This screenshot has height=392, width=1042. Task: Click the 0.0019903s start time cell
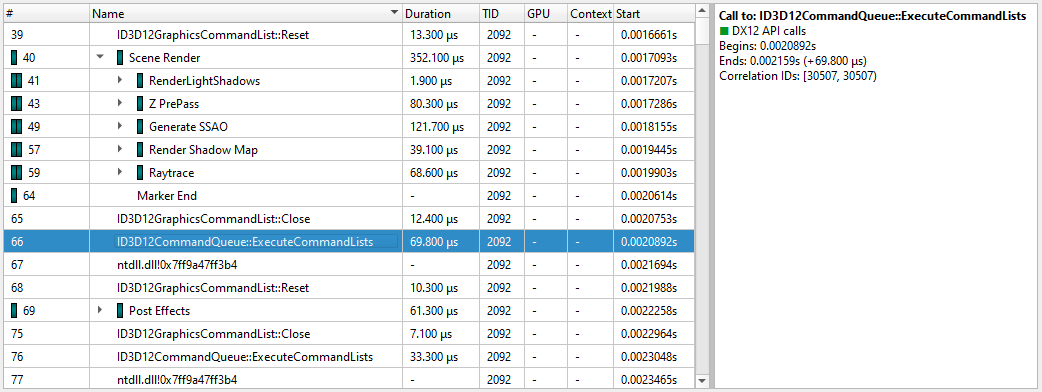click(653, 173)
